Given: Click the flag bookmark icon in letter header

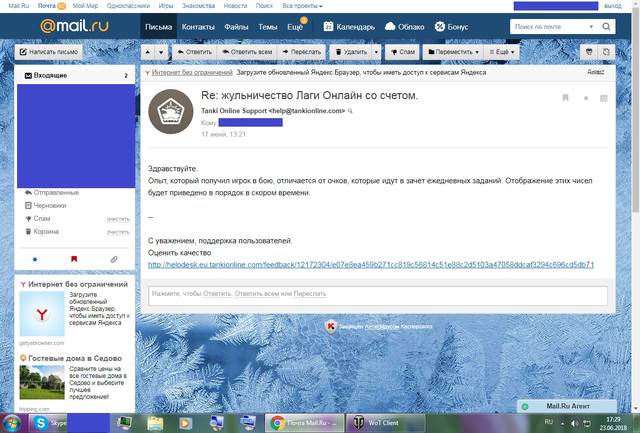Looking at the screenshot, I should (x=565, y=98).
